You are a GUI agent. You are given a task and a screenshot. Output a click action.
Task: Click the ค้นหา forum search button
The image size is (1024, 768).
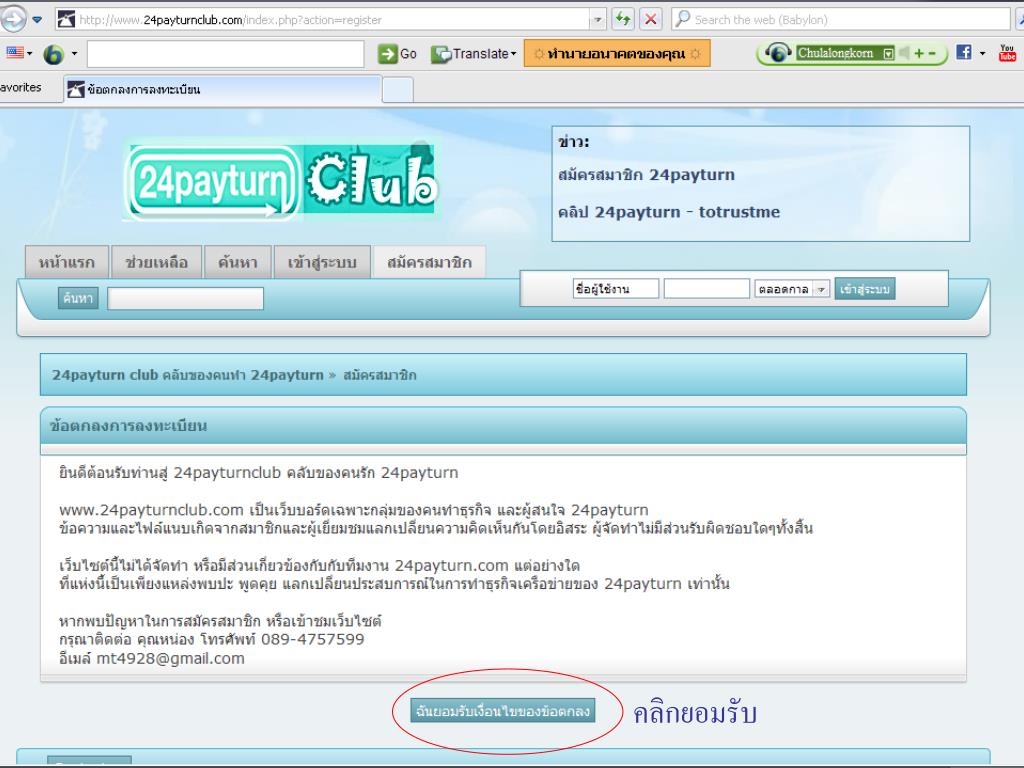(78, 298)
